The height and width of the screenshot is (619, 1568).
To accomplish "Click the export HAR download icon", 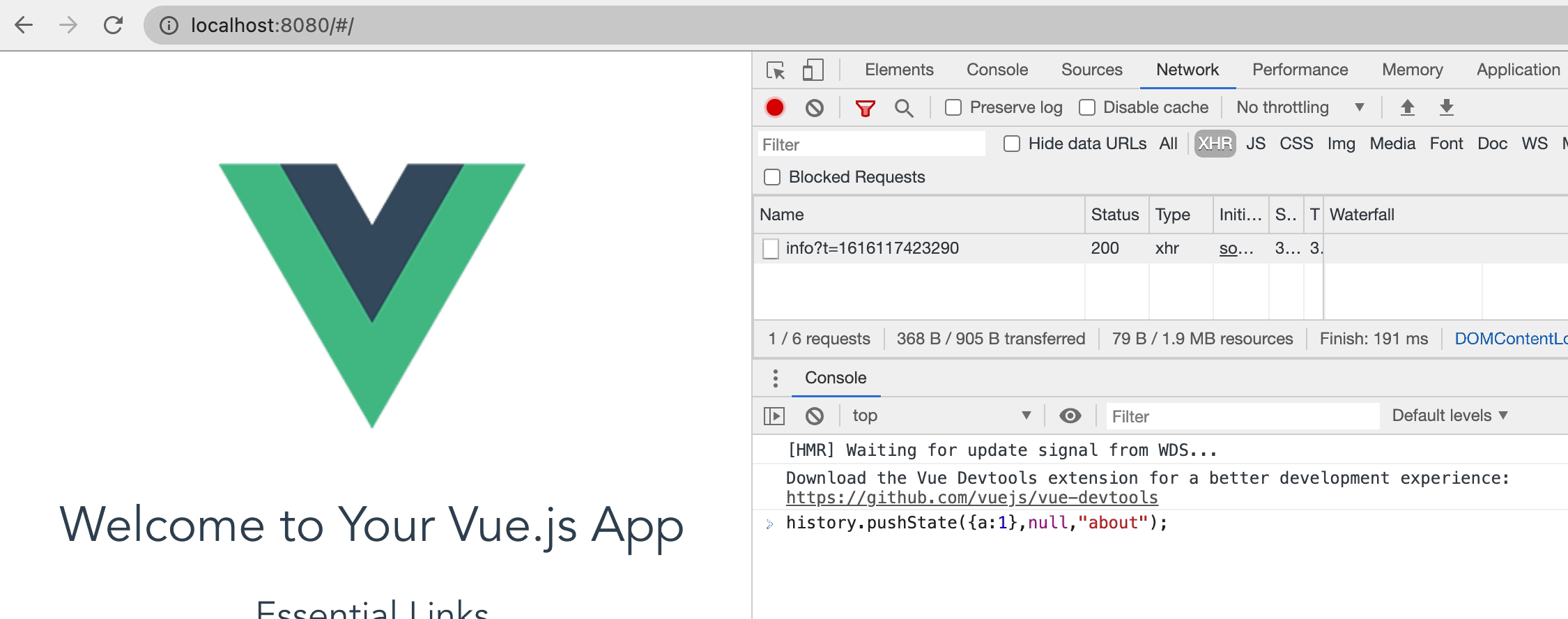I will pos(1447,107).
